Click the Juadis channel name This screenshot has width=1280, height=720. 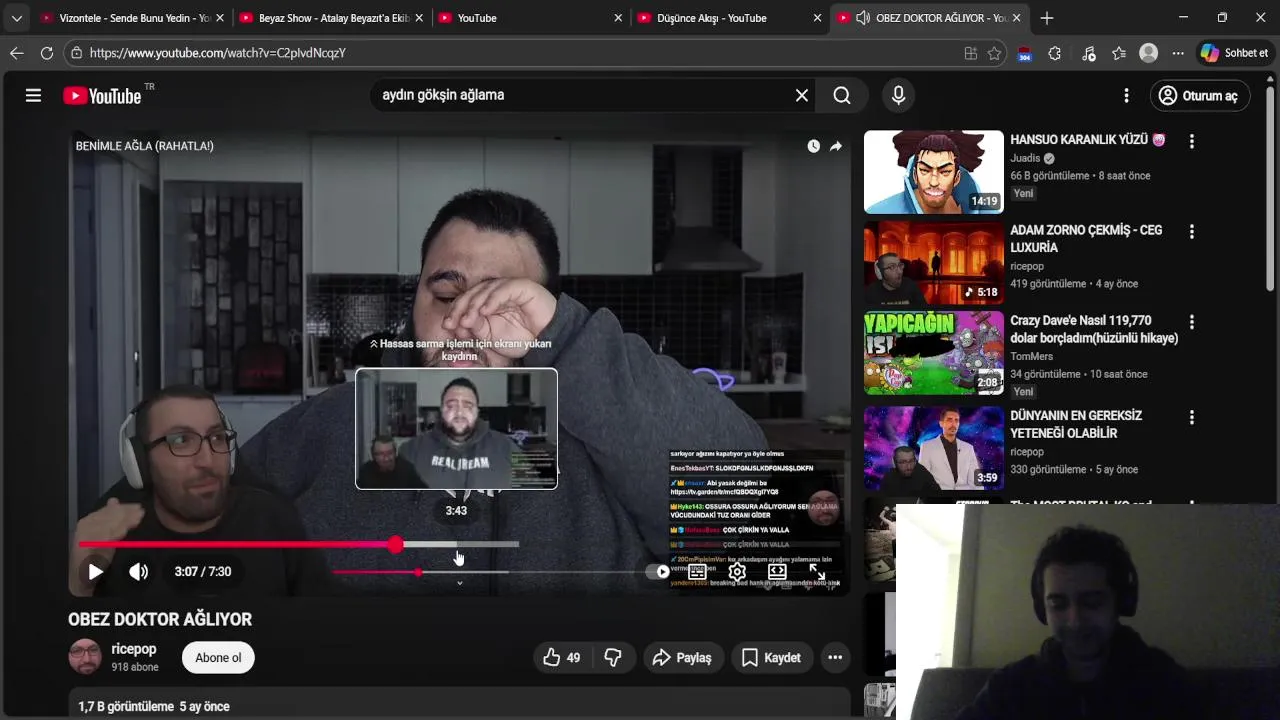click(x=1025, y=158)
